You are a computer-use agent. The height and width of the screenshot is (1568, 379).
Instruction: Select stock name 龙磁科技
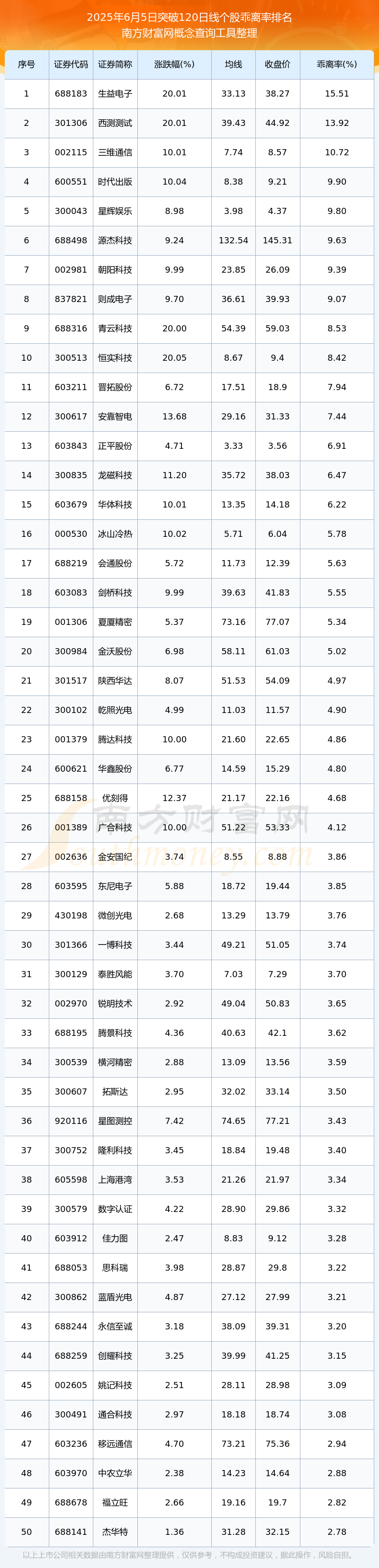click(115, 475)
